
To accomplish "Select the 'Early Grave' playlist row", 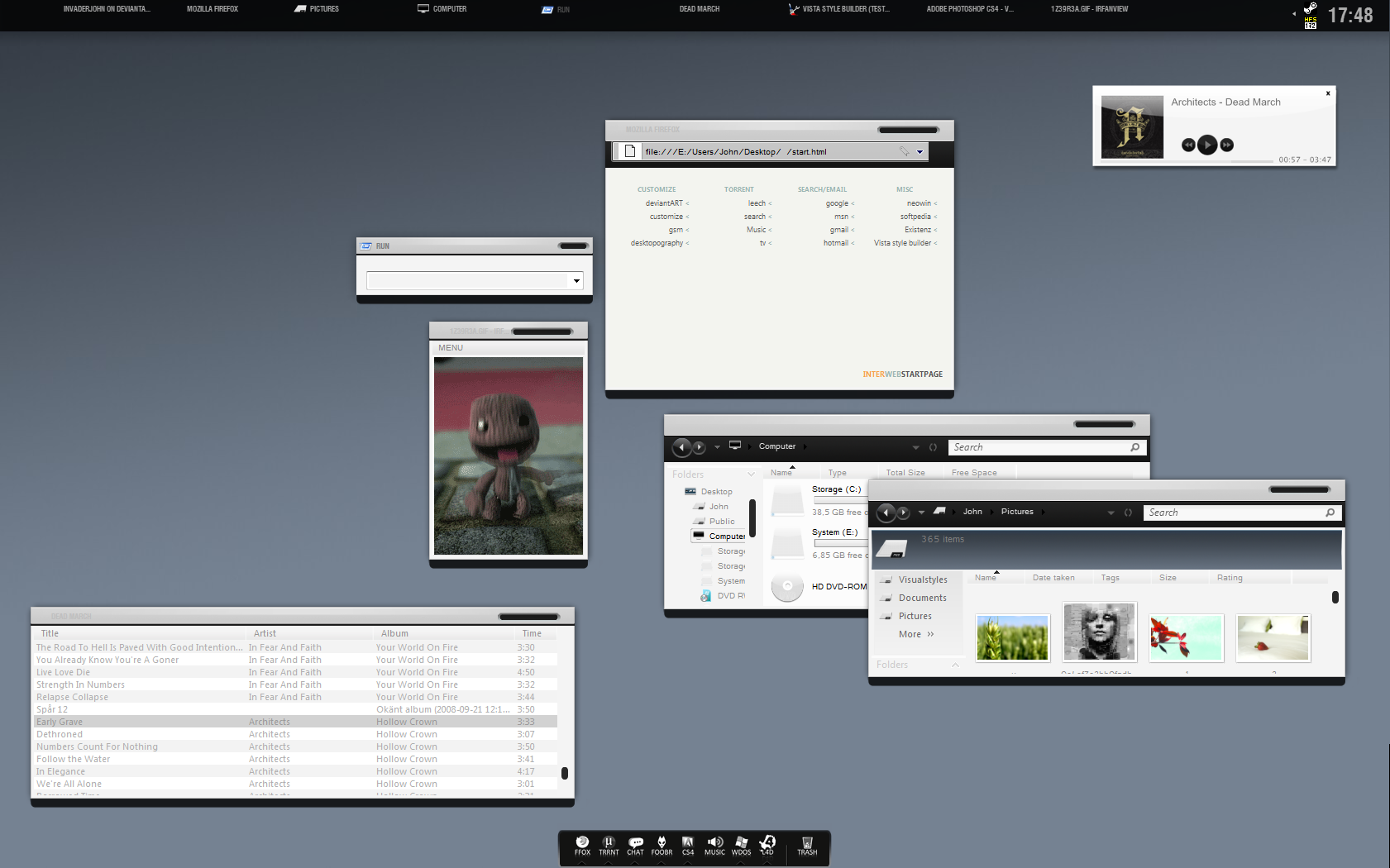I will (295, 722).
